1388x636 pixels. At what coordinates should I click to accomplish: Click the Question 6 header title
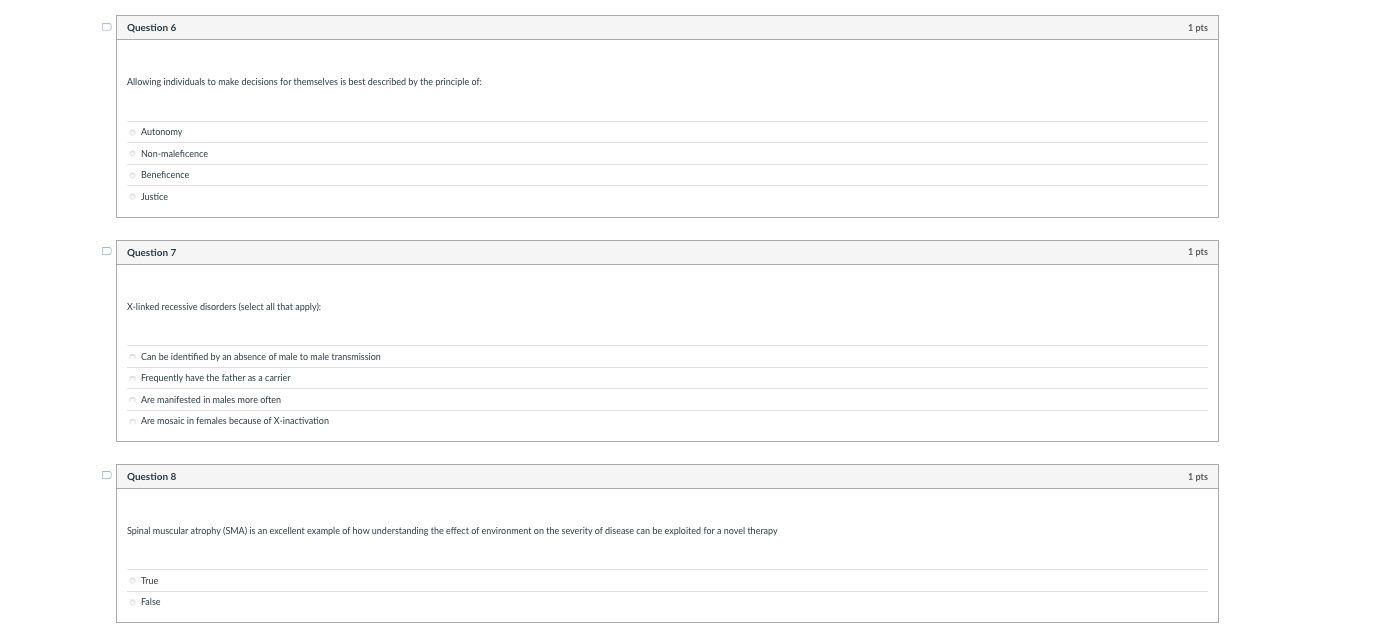pos(151,28)
